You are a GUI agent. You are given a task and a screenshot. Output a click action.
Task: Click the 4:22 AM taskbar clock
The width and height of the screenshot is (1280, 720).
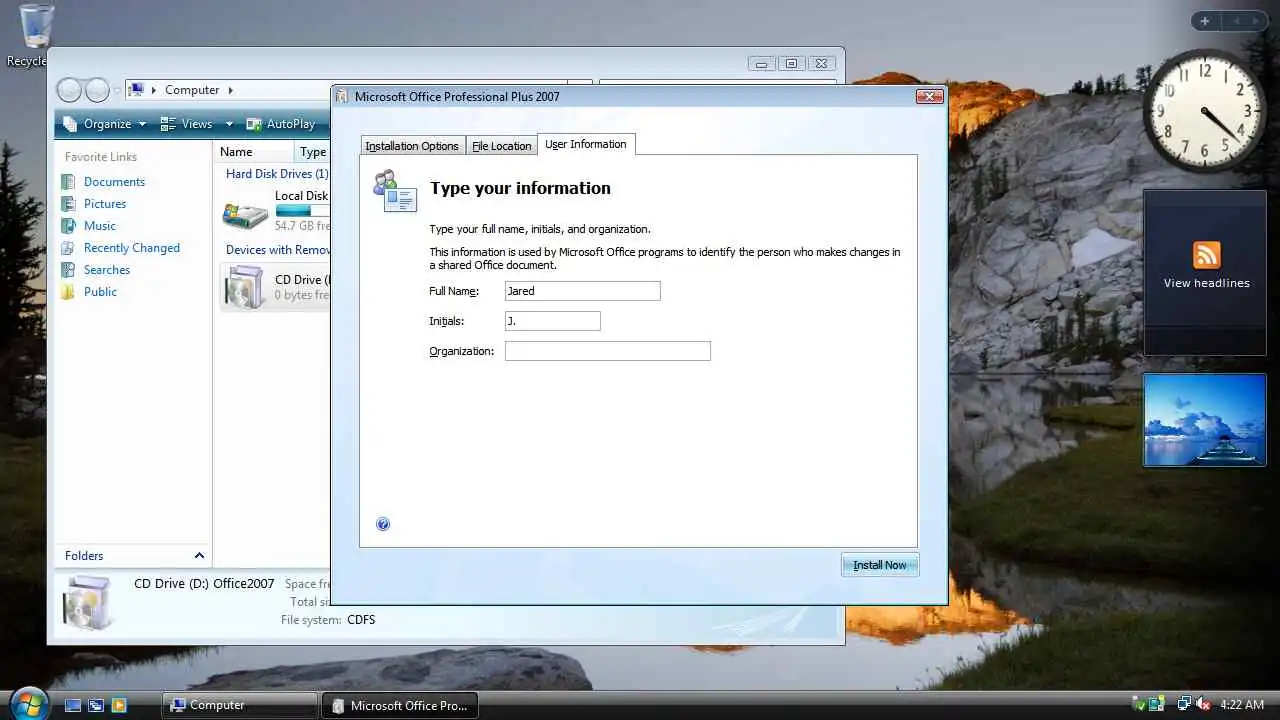click(x=1242, y=705)
